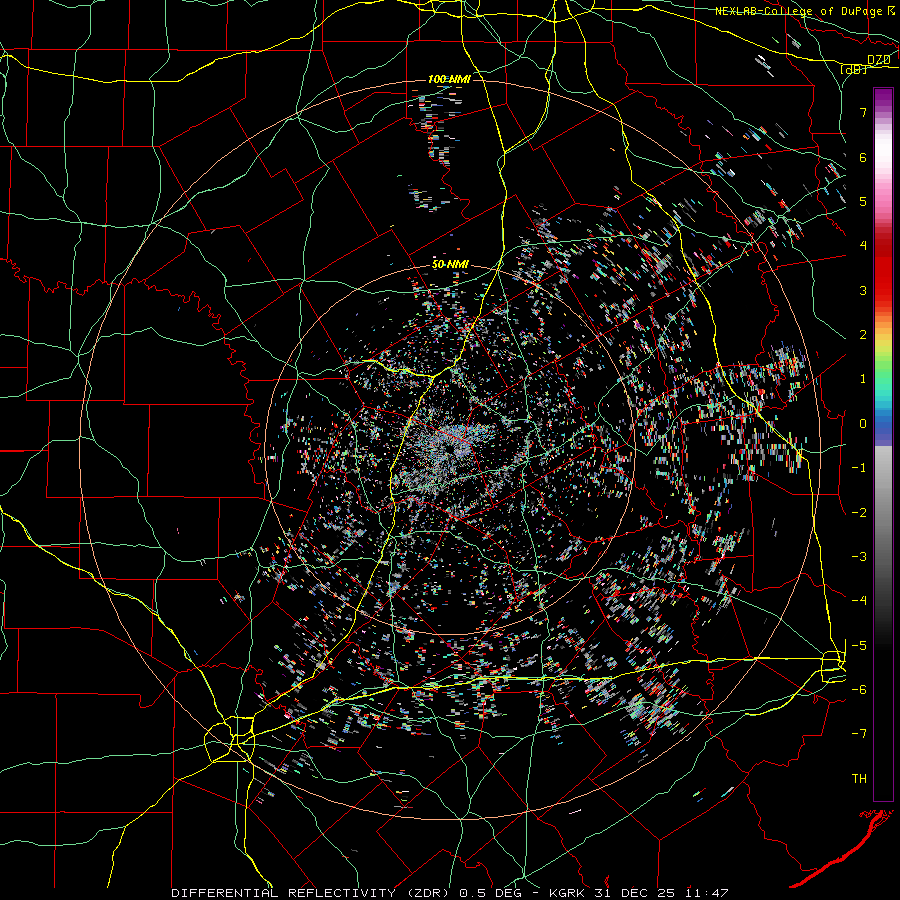Click the 'TH' label on color scale
The width and height of the screenshot is (900, 900).
[859, 778]
